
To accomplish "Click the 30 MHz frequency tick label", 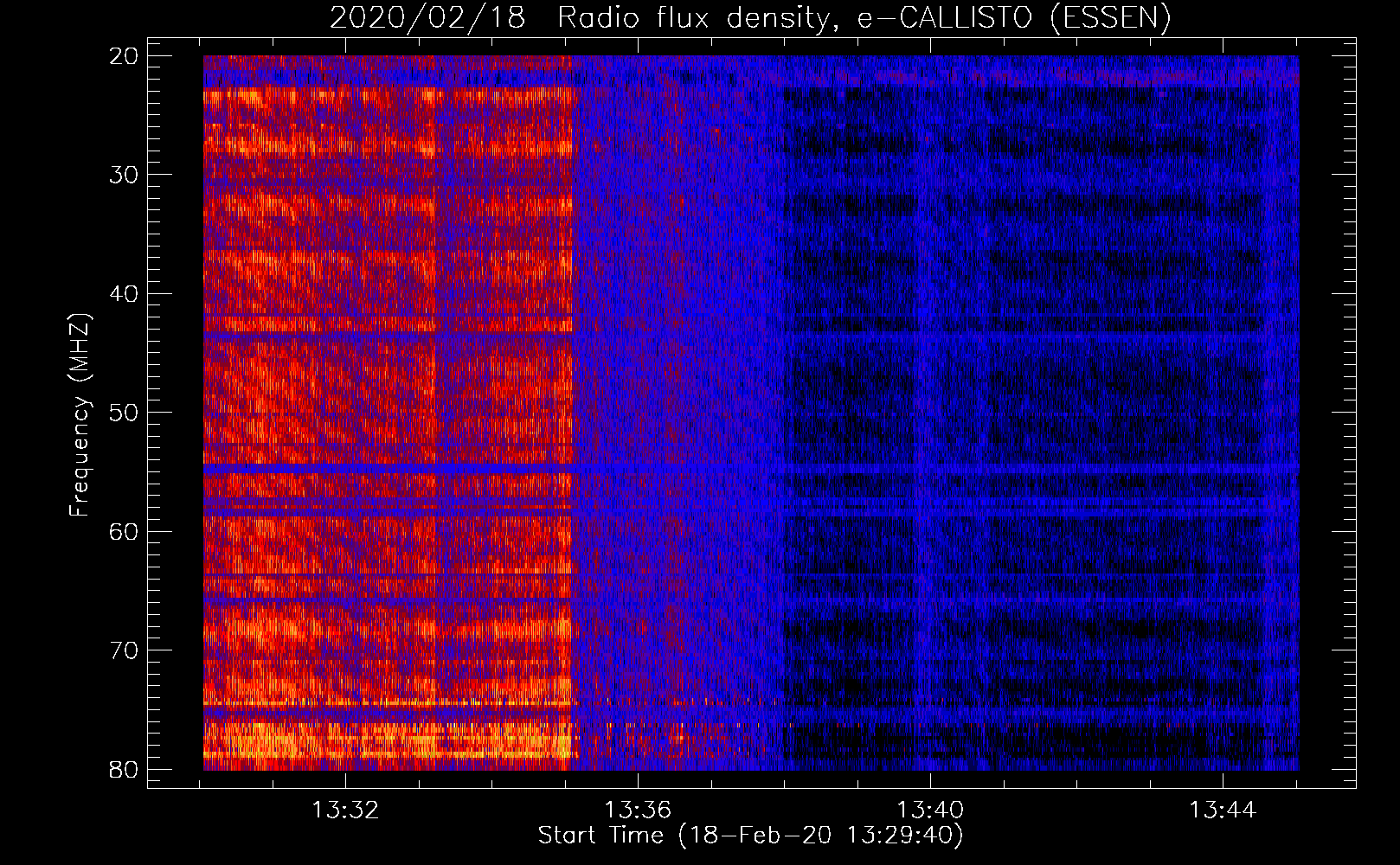I will click(x=125, y=175).
